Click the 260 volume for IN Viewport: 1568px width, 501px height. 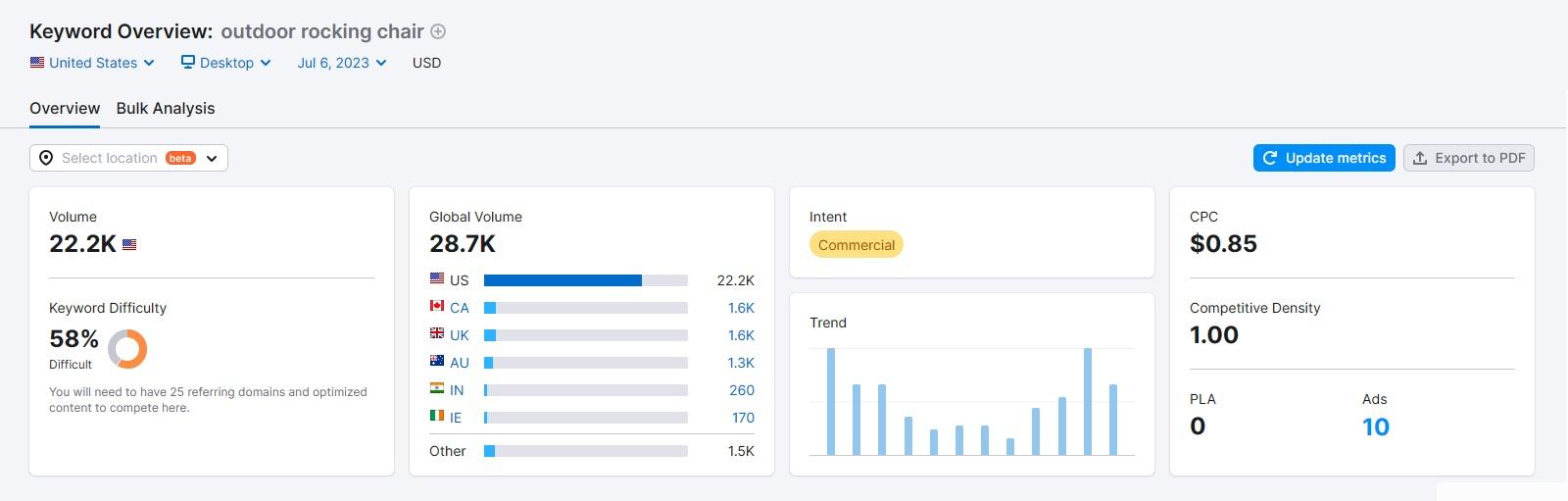[x=742, y=390]
